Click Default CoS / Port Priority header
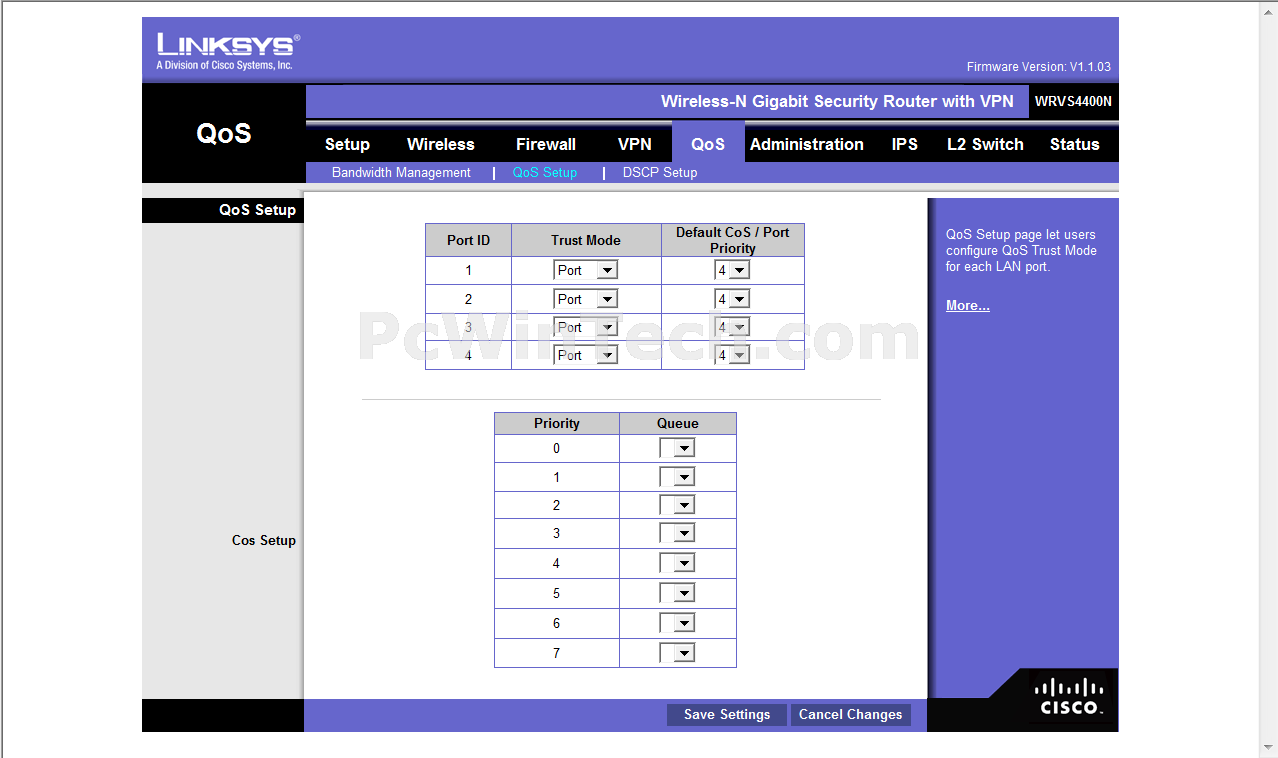1278x758 pixels. coord(733,240)
